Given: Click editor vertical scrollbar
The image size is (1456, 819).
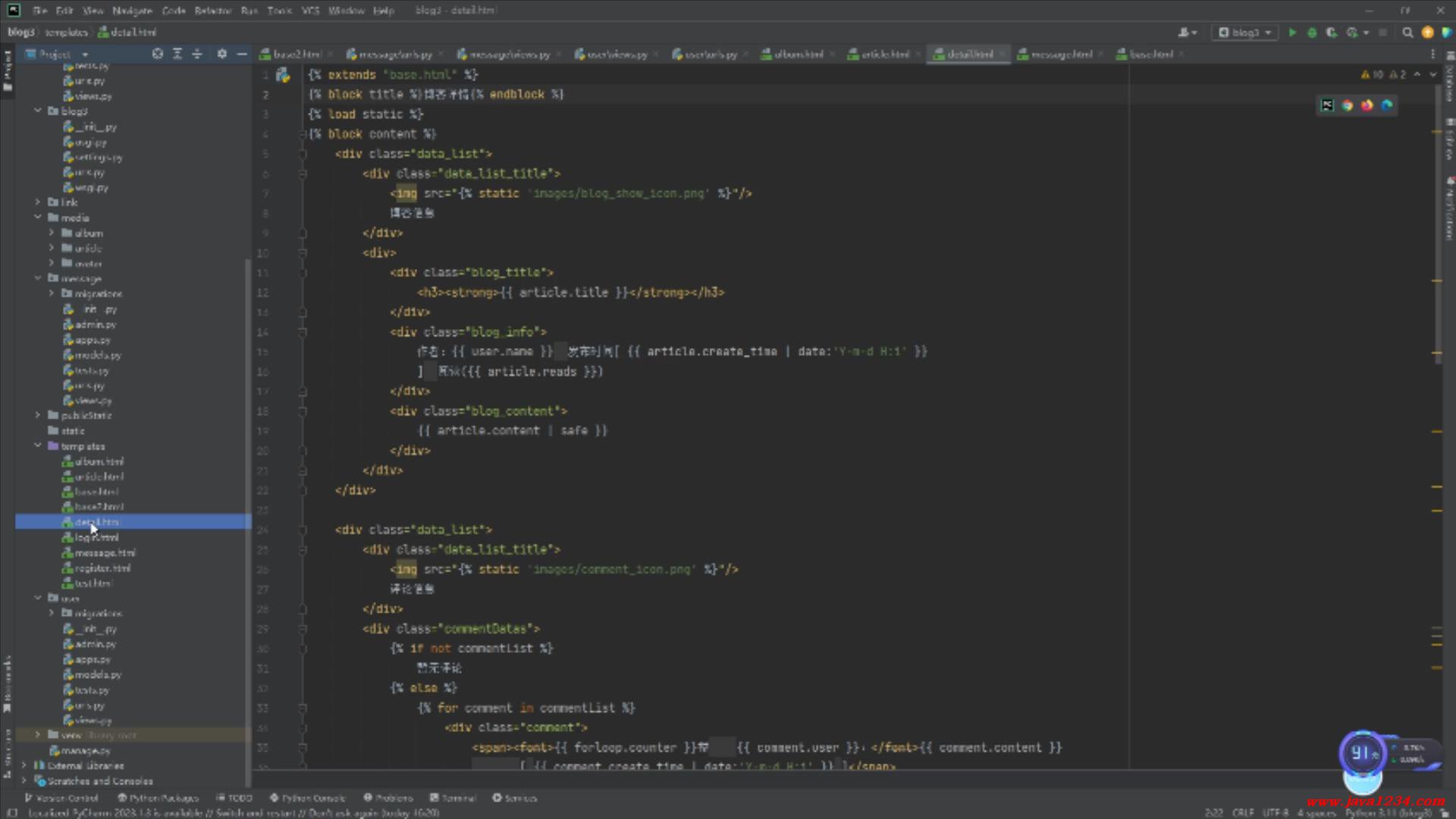Looking at the screenshot, I should point(1439,227).
